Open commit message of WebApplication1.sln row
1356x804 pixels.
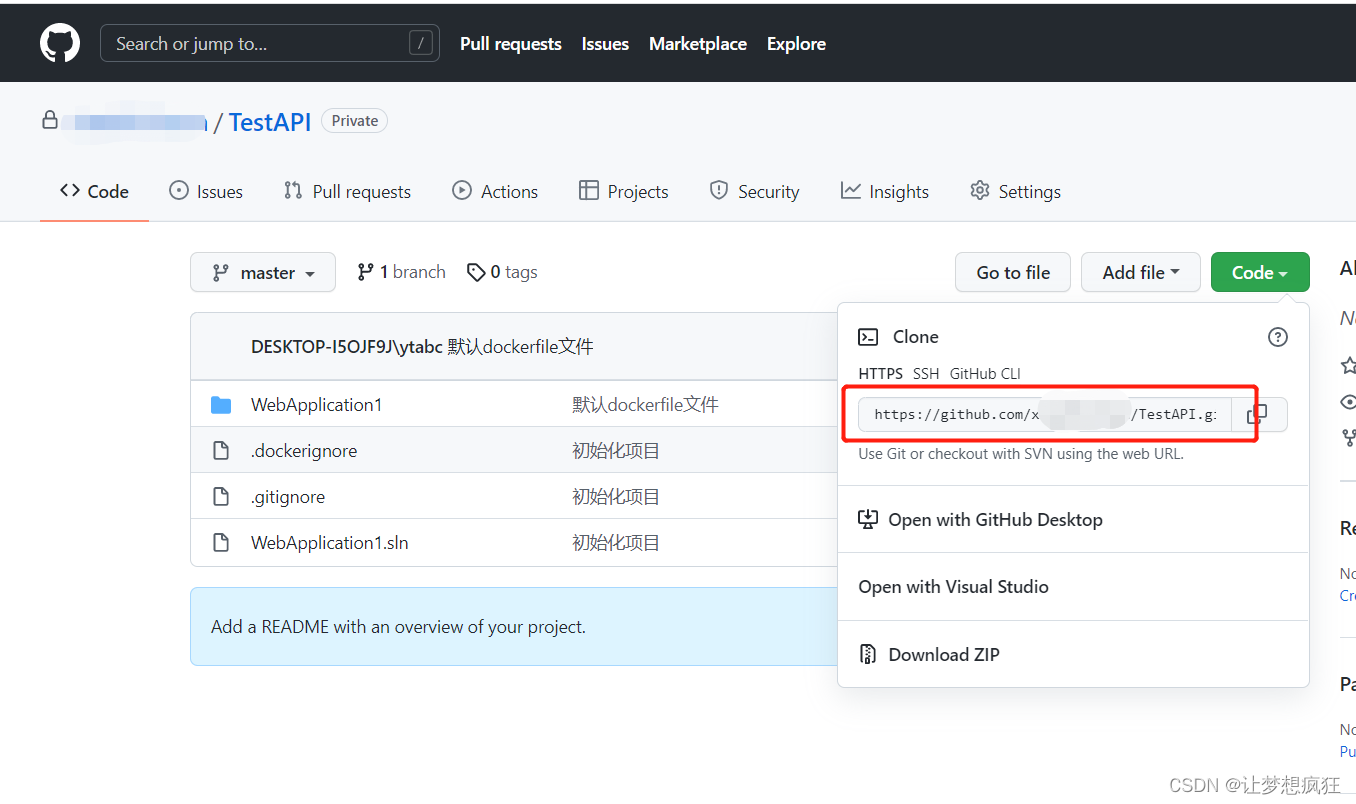(616, 543)
